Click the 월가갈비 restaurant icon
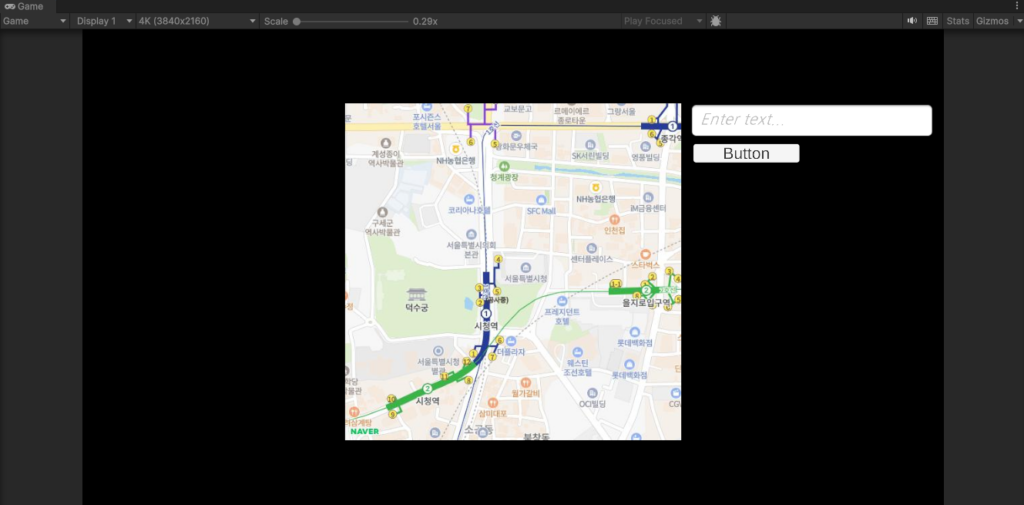The image size is (1024, 505). [526, 382]
